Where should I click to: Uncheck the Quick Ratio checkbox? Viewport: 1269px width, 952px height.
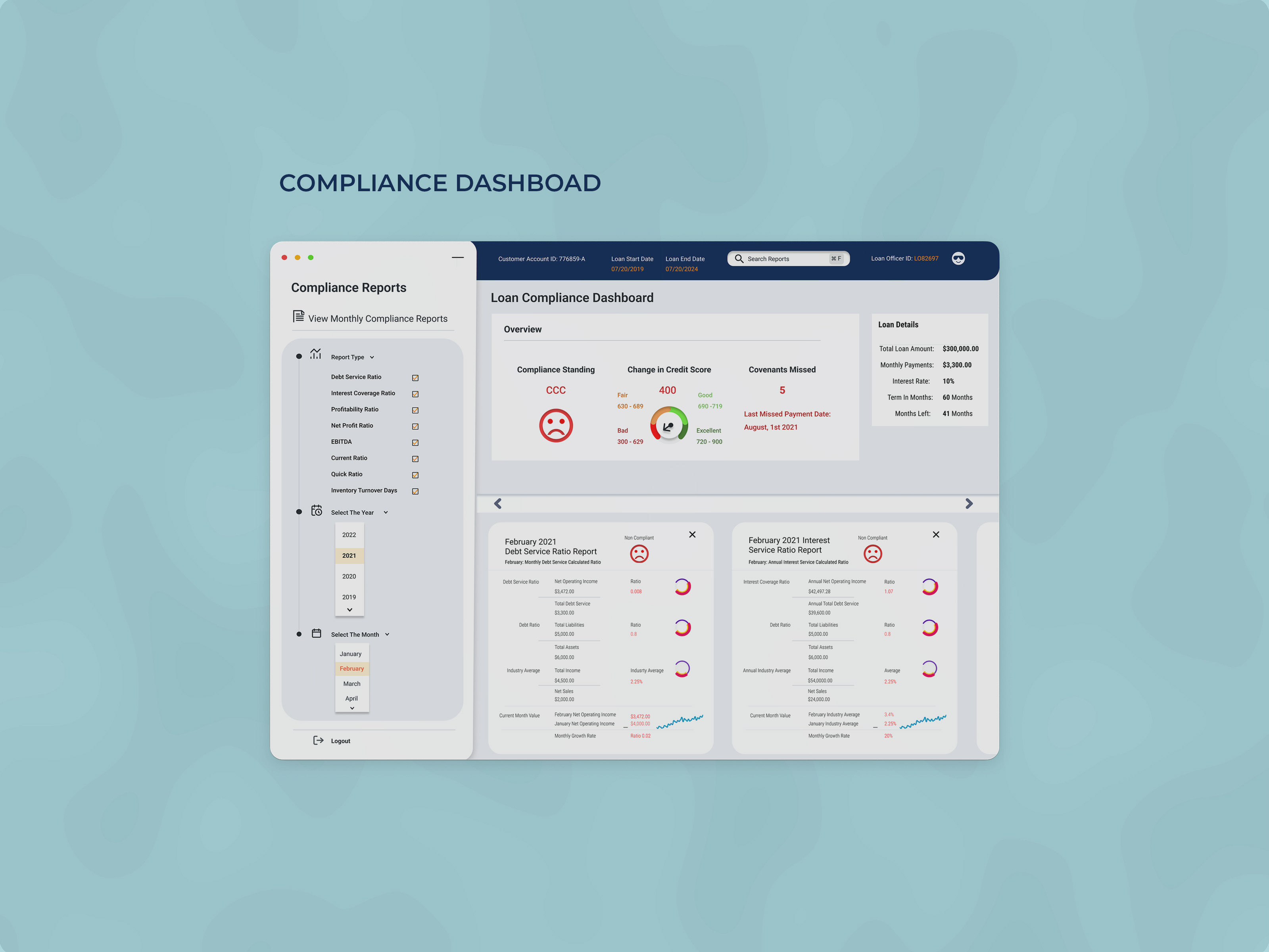(x=415, y=475)
